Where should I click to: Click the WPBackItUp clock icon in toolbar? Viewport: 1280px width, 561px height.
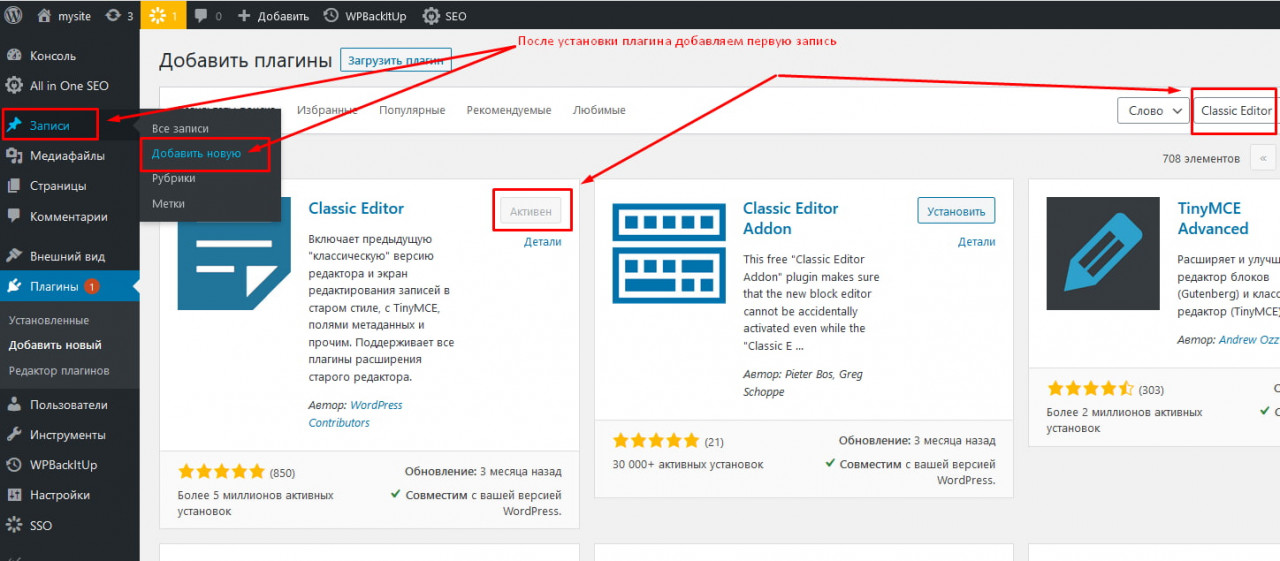tap(331, 16)
